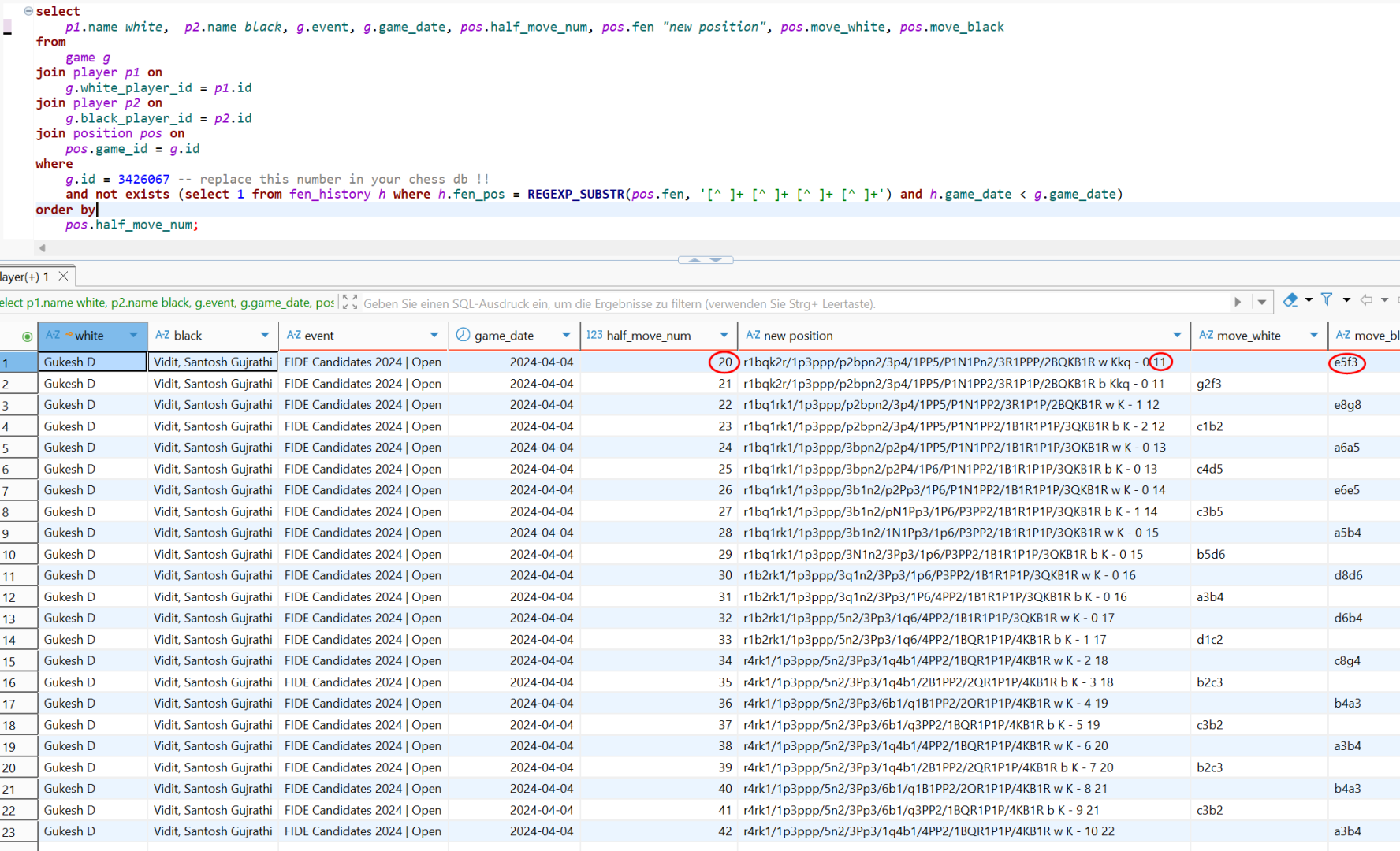Image resolution: width=1400 pixels, height=851 pixels.
Task: Select row 12 by its row number
Action: coord(9,597)
